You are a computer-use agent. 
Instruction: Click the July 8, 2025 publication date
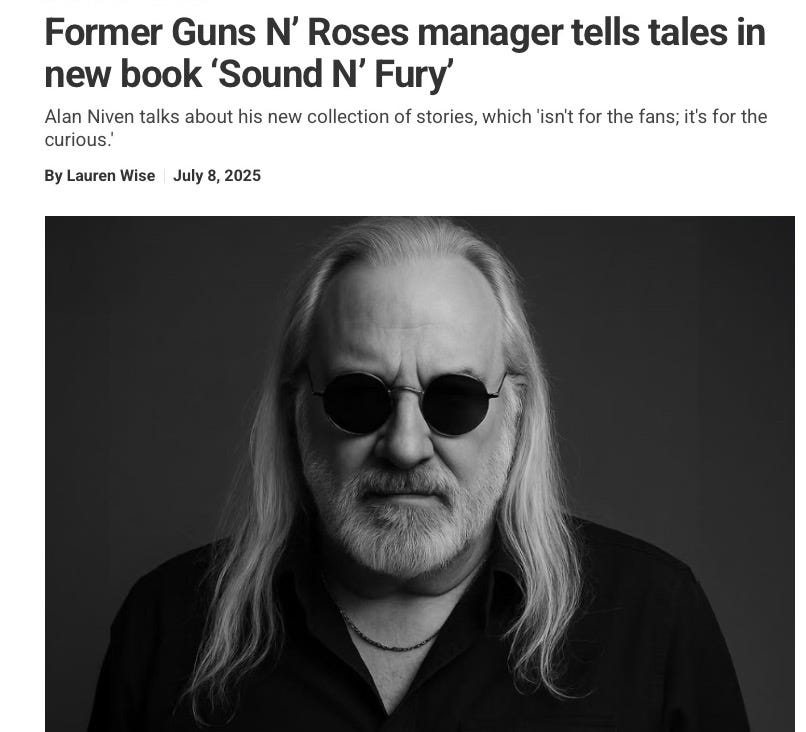click(217, 176)
